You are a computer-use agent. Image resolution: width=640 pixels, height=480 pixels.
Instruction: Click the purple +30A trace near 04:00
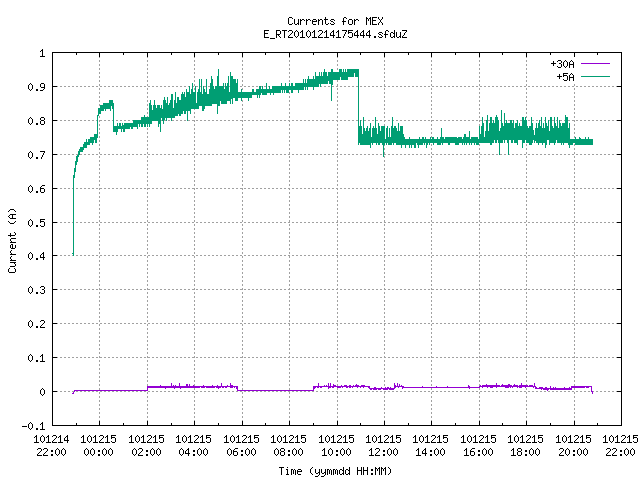194,386
